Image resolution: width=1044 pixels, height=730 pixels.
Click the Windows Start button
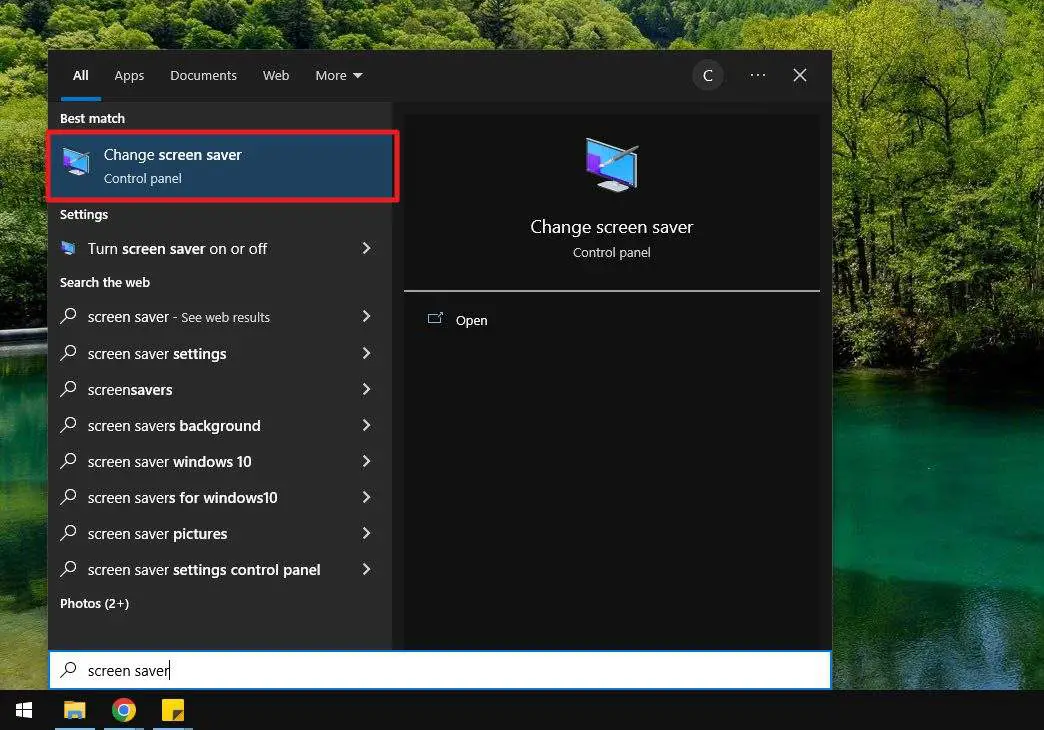(24, 710)
